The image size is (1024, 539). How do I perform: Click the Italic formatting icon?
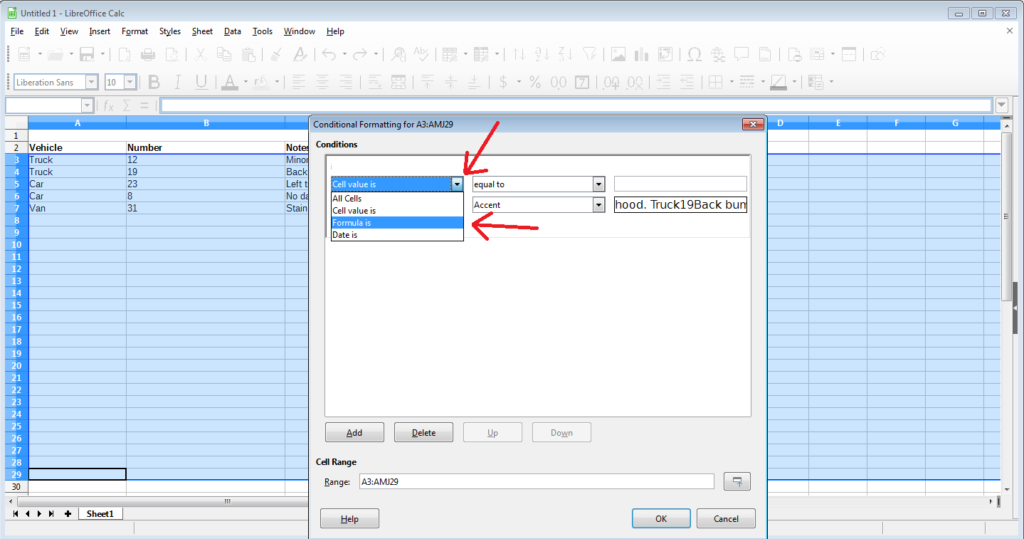(x=178, y=82)
